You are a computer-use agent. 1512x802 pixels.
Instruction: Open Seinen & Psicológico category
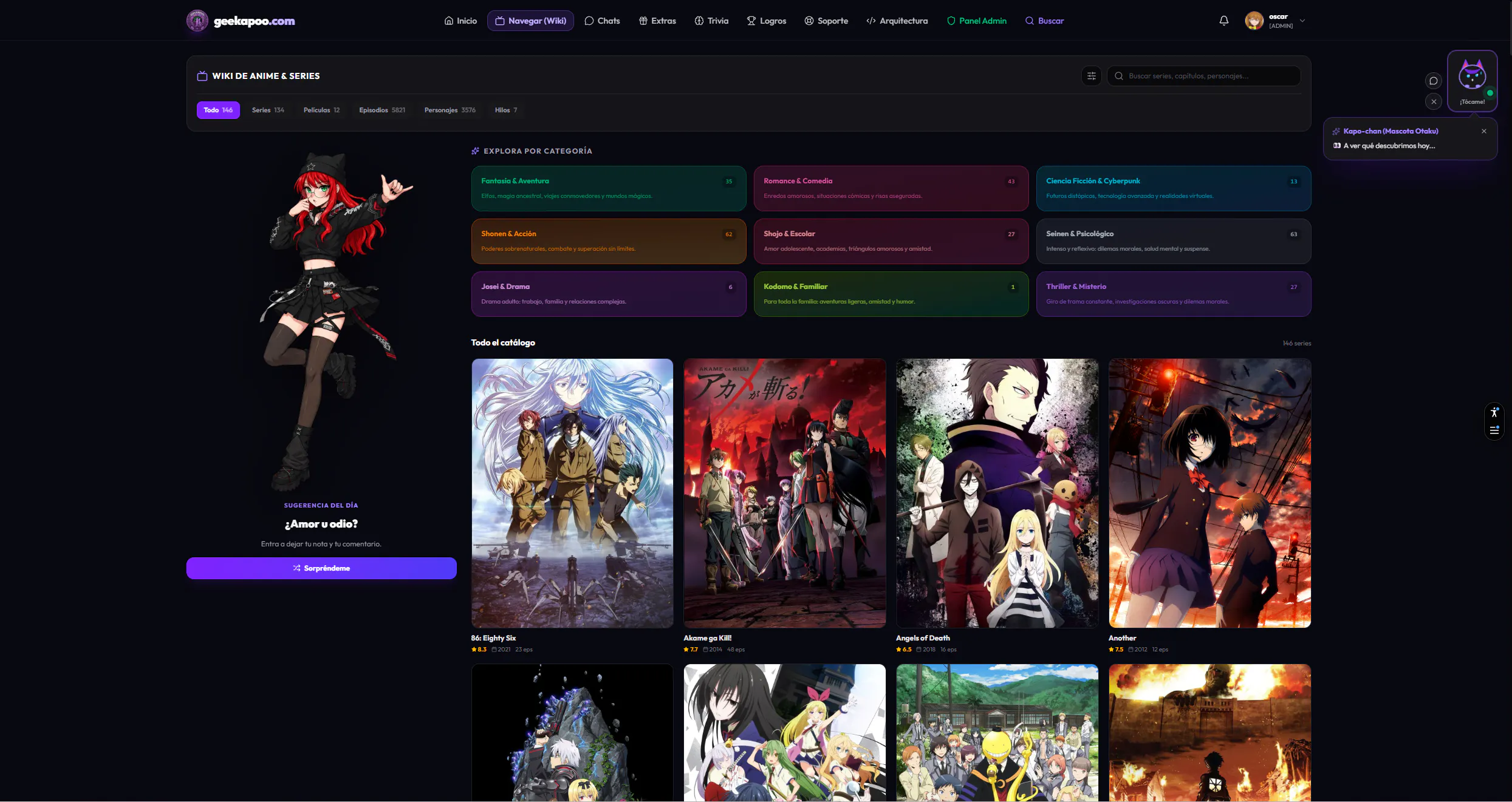[x=1173, y=241]
